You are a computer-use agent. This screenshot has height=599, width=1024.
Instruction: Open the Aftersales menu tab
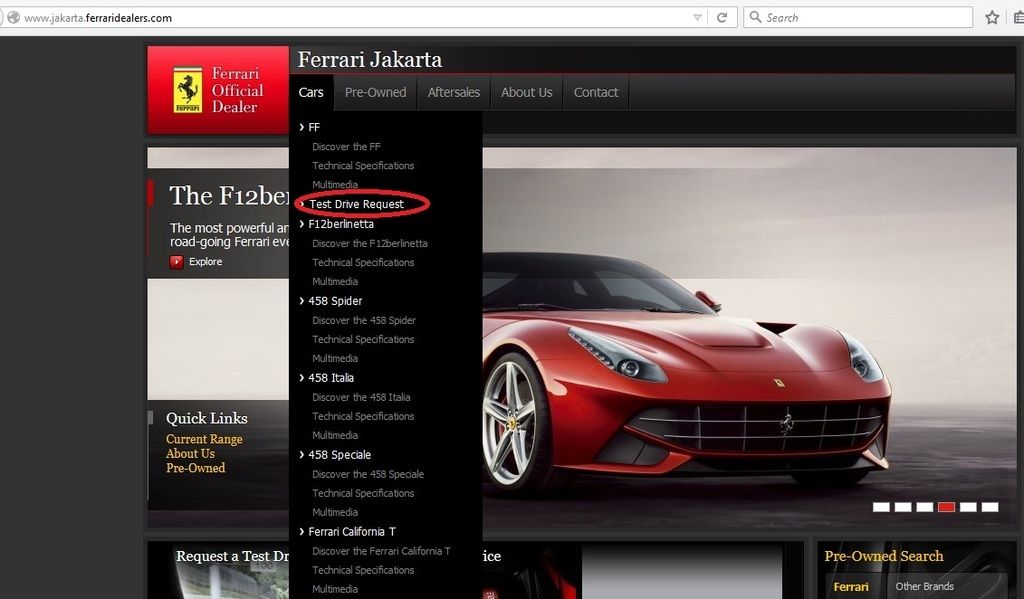point(454,92)
